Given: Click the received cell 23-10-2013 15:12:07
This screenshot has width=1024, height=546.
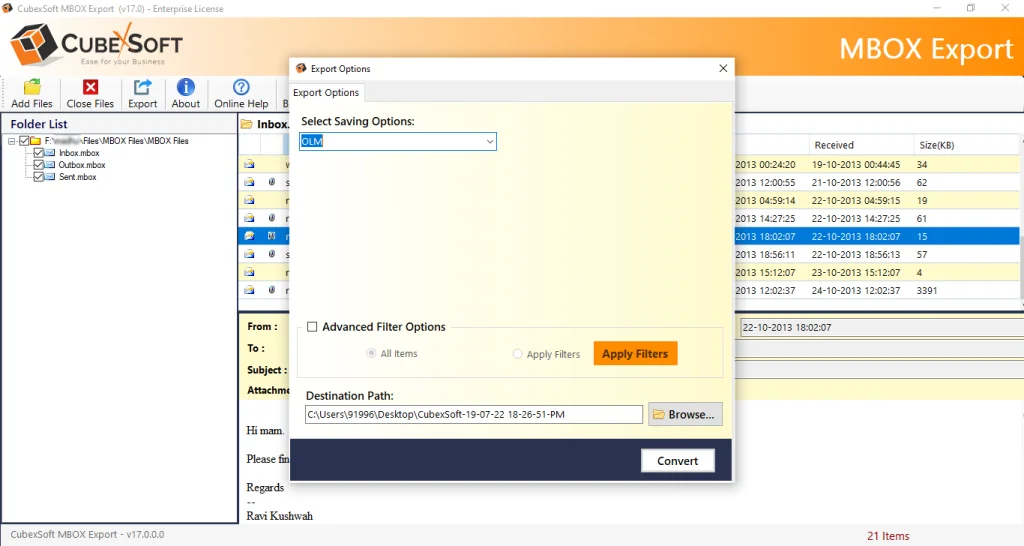Looking at the screenshot, I should point(856,272).
